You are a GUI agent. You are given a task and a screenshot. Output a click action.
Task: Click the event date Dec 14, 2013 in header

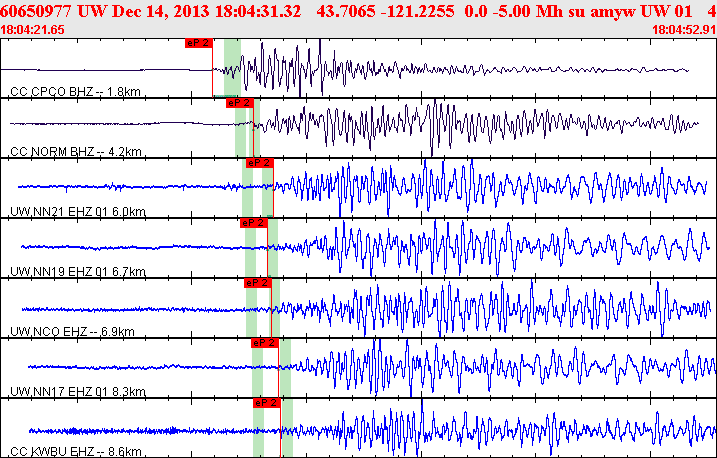click(x=161, y=11)
